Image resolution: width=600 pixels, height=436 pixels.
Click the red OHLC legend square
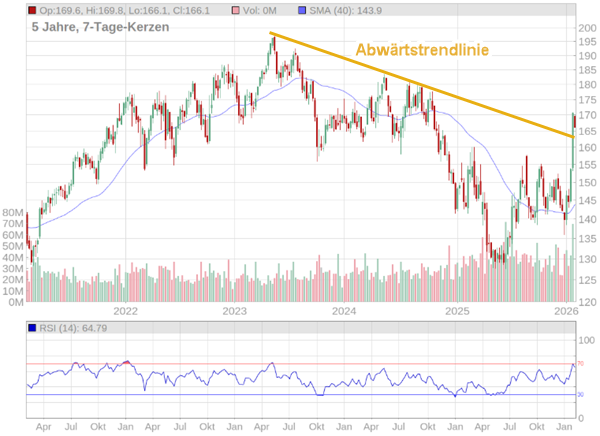[33, 10]
